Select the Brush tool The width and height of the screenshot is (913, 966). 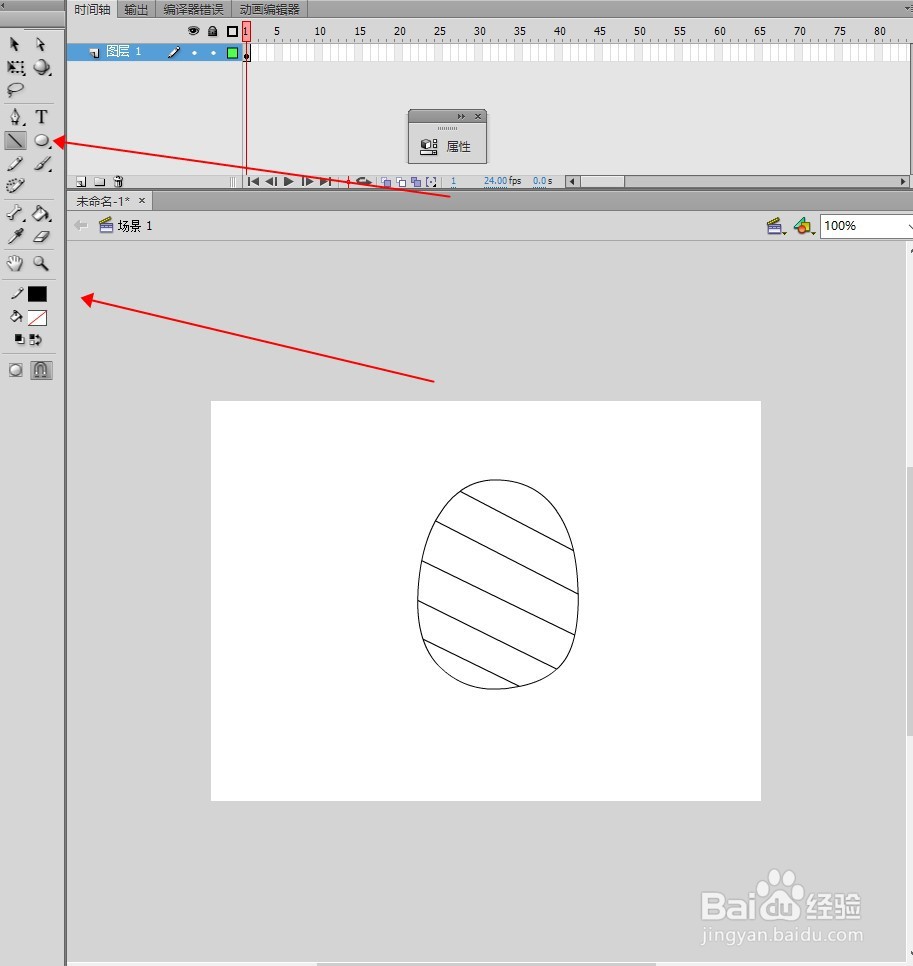(x=43, y=164)
